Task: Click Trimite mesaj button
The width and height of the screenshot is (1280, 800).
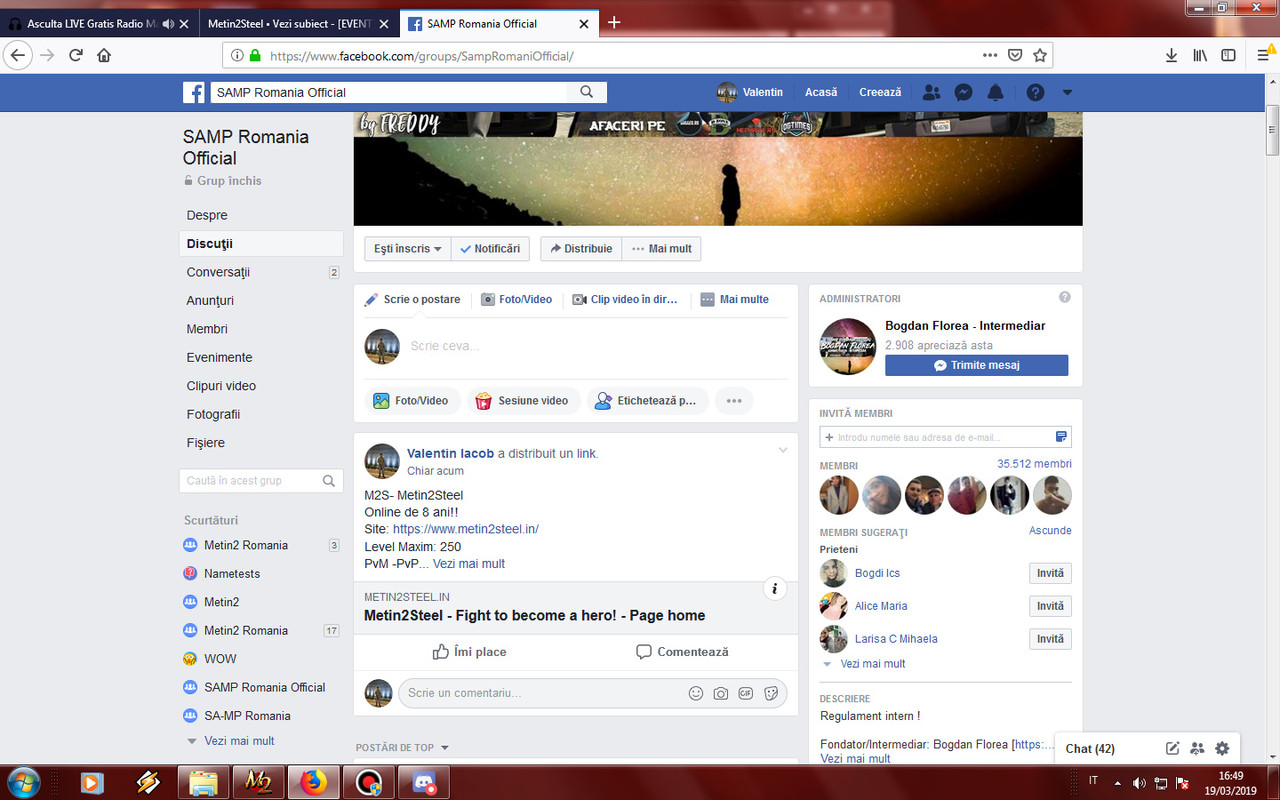Action: click(x=976, y=365)
